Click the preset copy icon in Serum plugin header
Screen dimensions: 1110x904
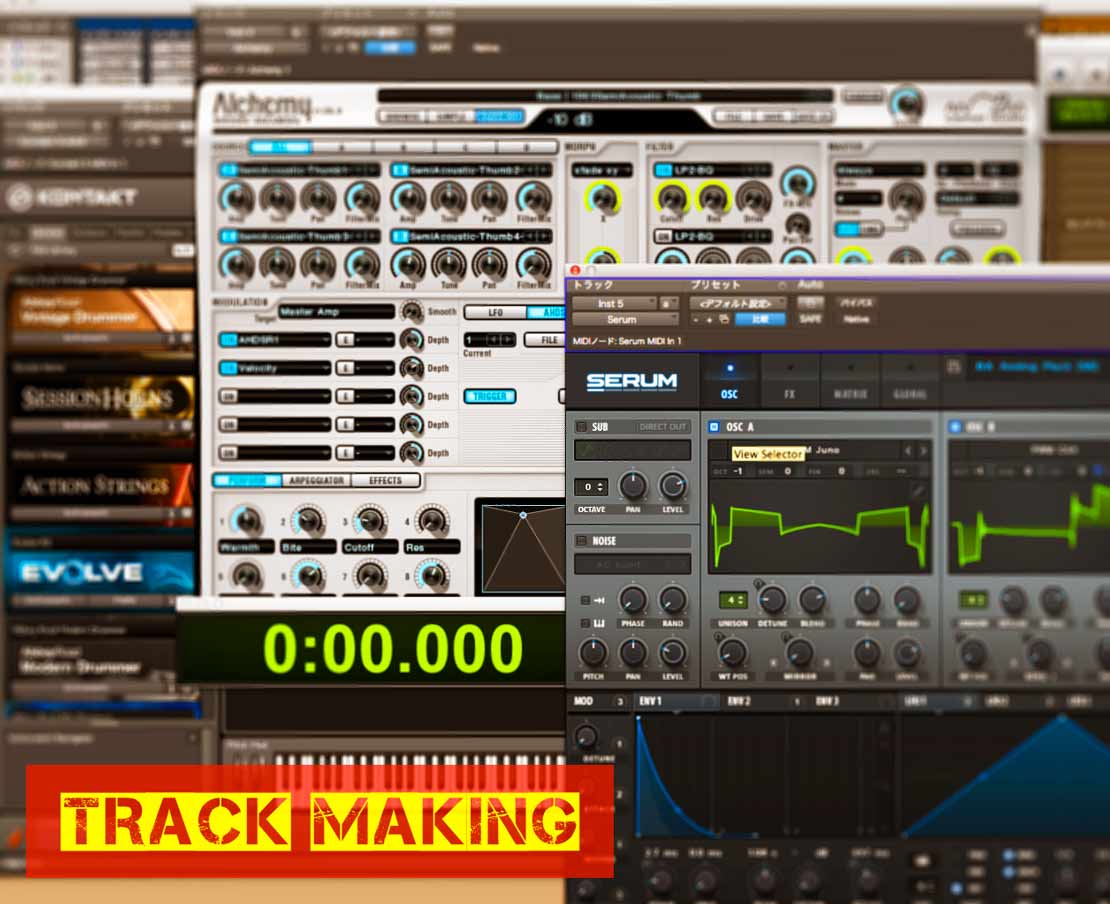(724, 320)
